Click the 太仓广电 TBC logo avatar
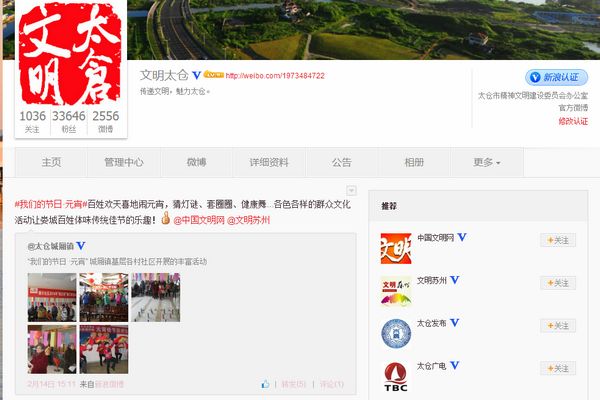 pyautogui.click(x=396, y=377)
